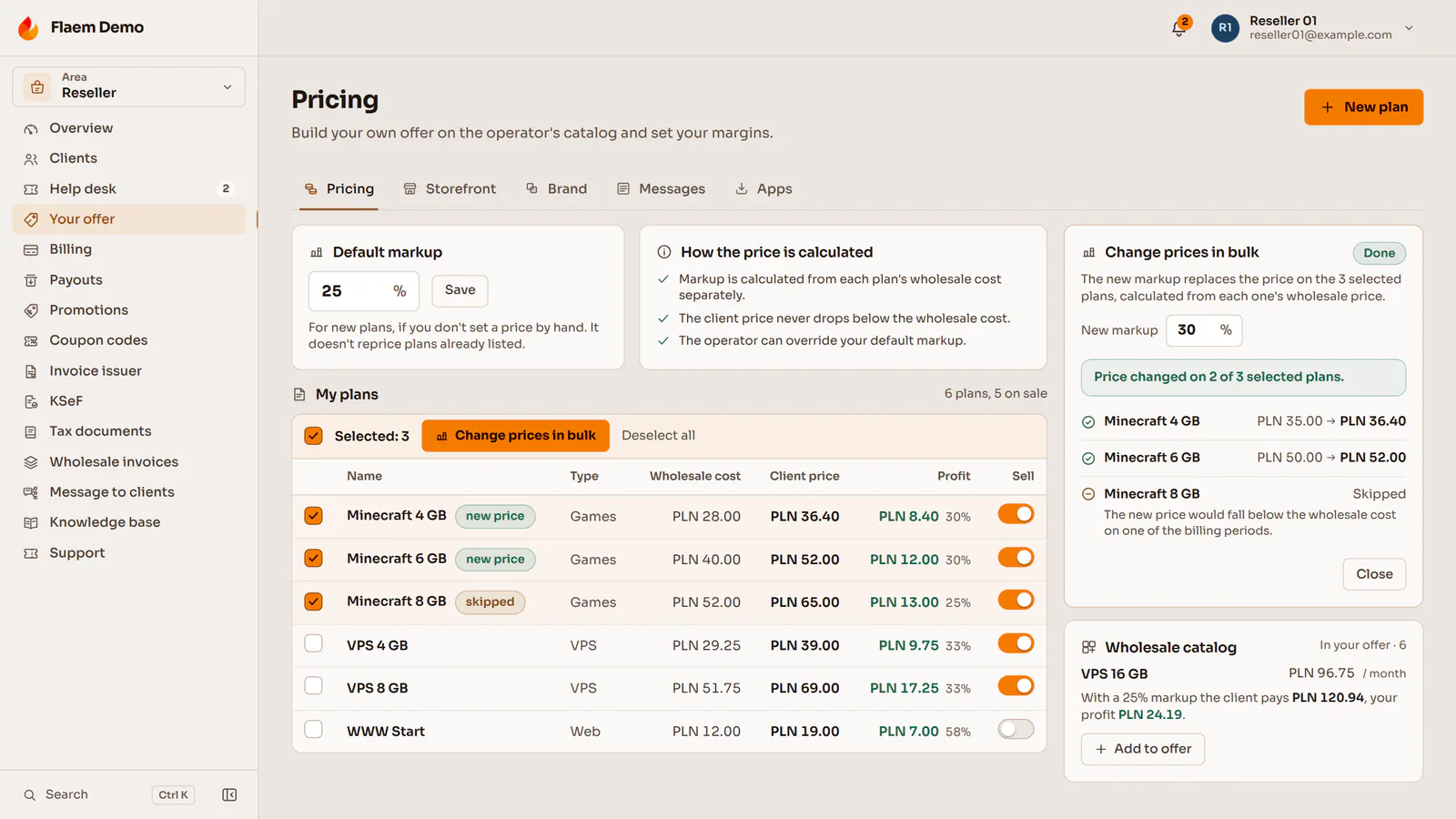Click the KSeF icon in sidebar
This screenshot has height=819, width=1456.
click(31, 401)
